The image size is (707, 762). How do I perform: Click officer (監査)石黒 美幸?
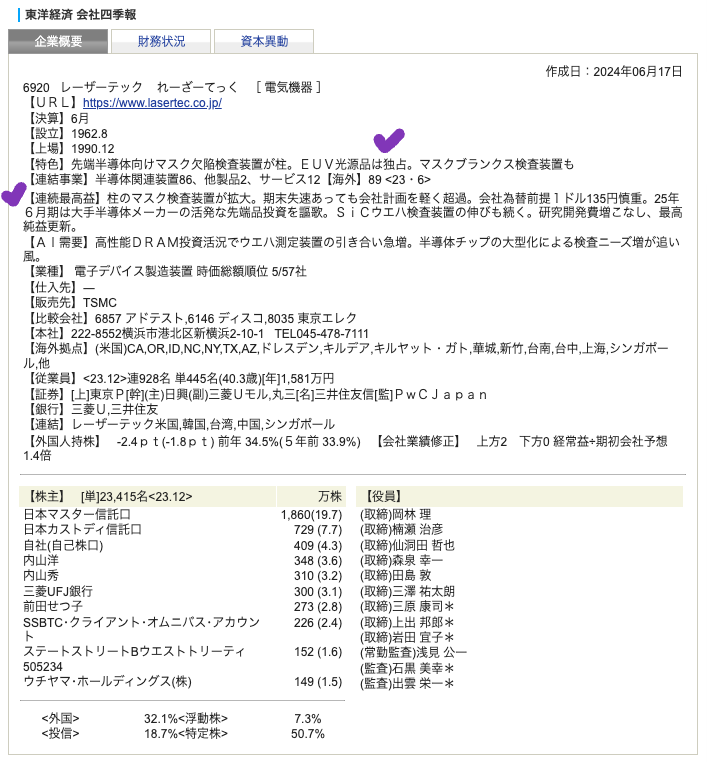pyautogui.click(x=407, y=668)
